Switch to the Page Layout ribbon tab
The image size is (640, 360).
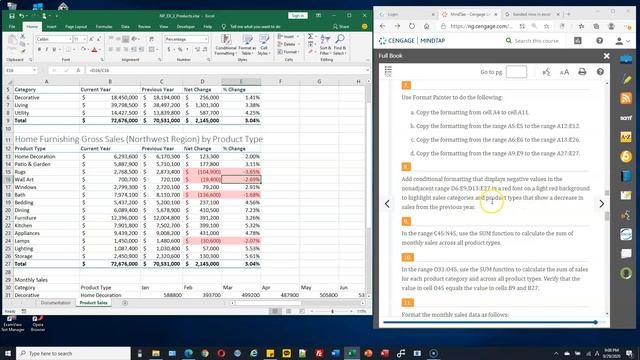pos(76,27)
